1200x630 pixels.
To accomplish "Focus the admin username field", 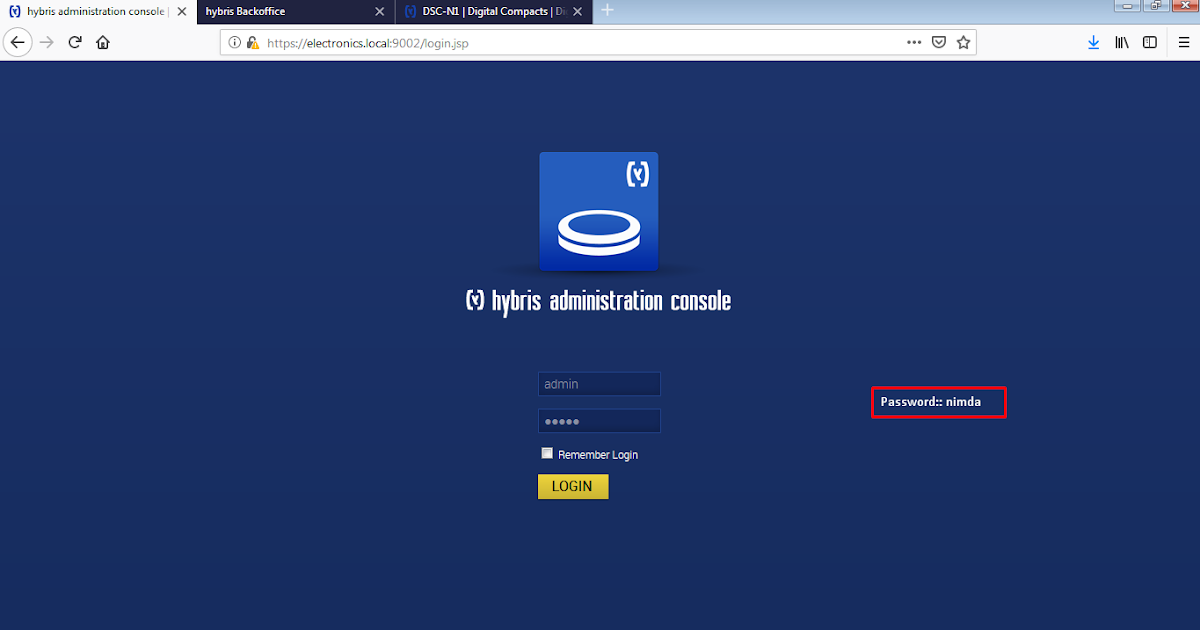I will coord(599,384).
